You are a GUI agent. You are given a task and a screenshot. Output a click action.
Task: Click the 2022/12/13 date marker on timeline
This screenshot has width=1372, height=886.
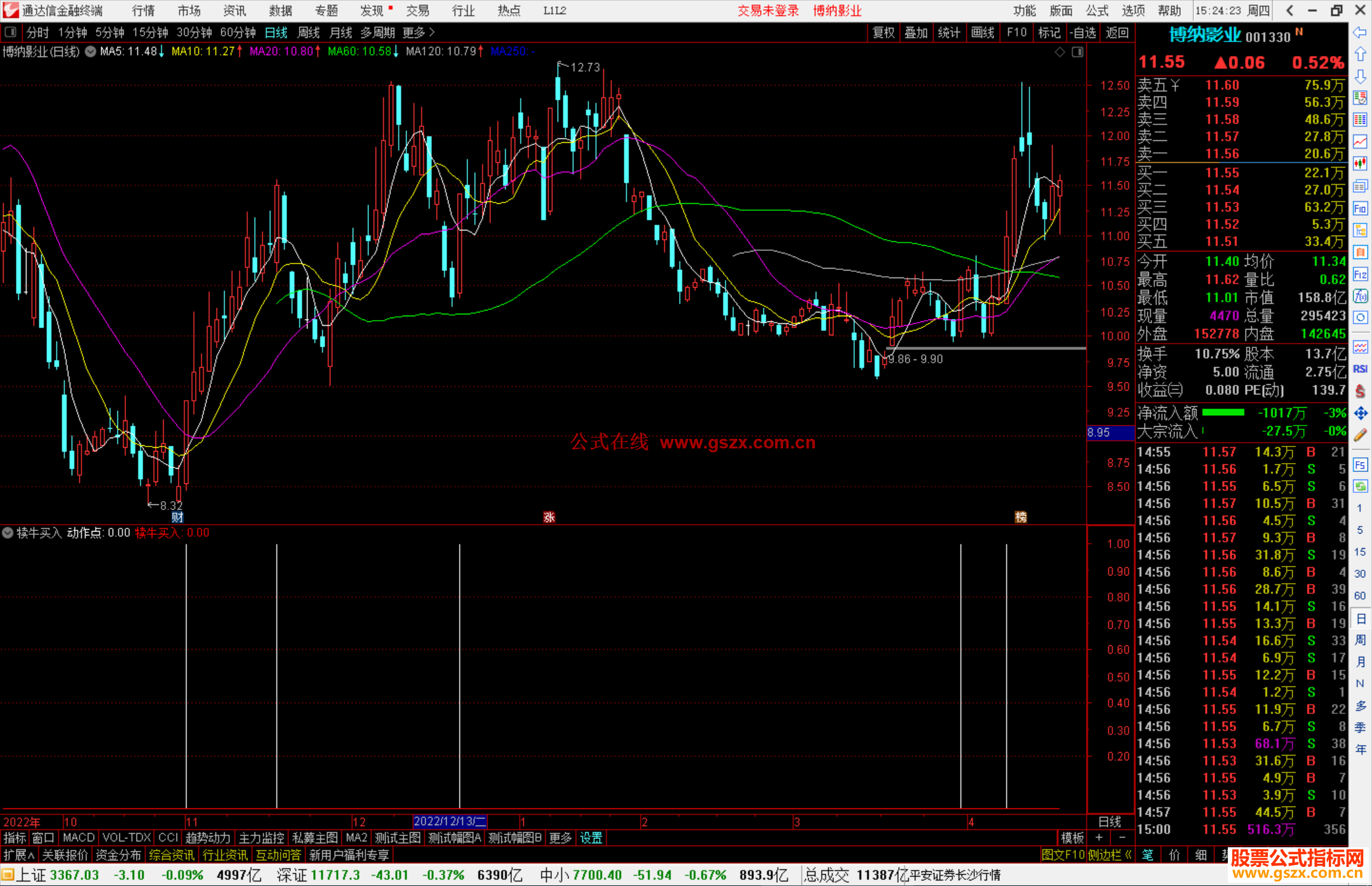(450, 821)
